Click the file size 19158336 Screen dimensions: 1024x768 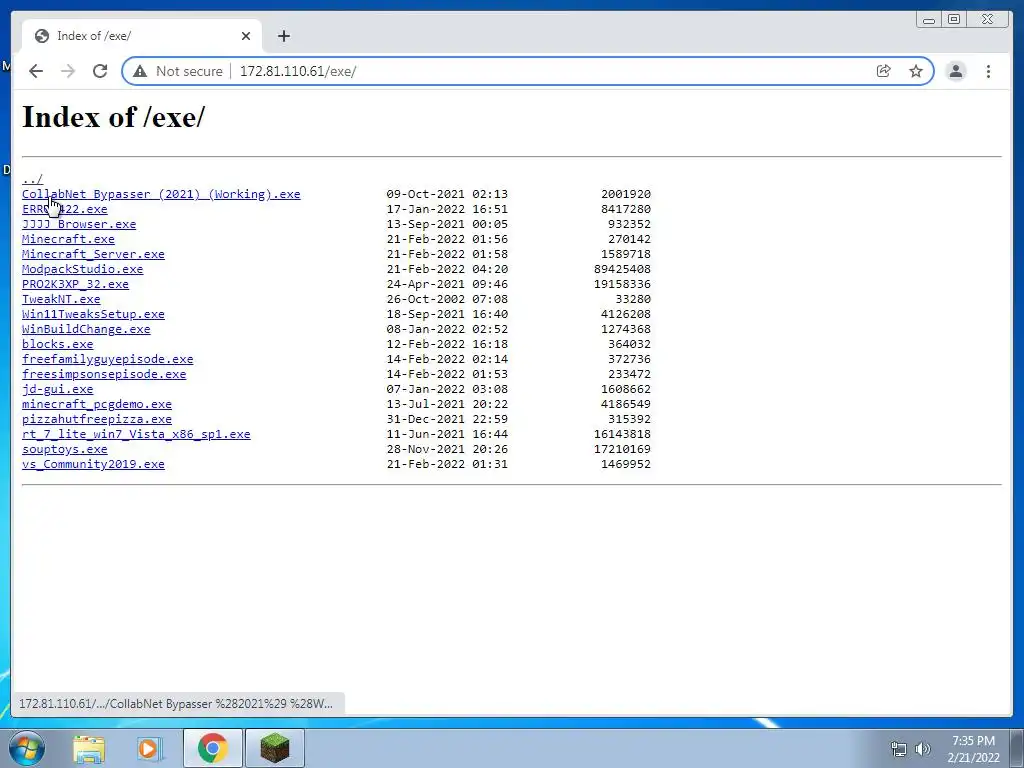tap(622, 284)
